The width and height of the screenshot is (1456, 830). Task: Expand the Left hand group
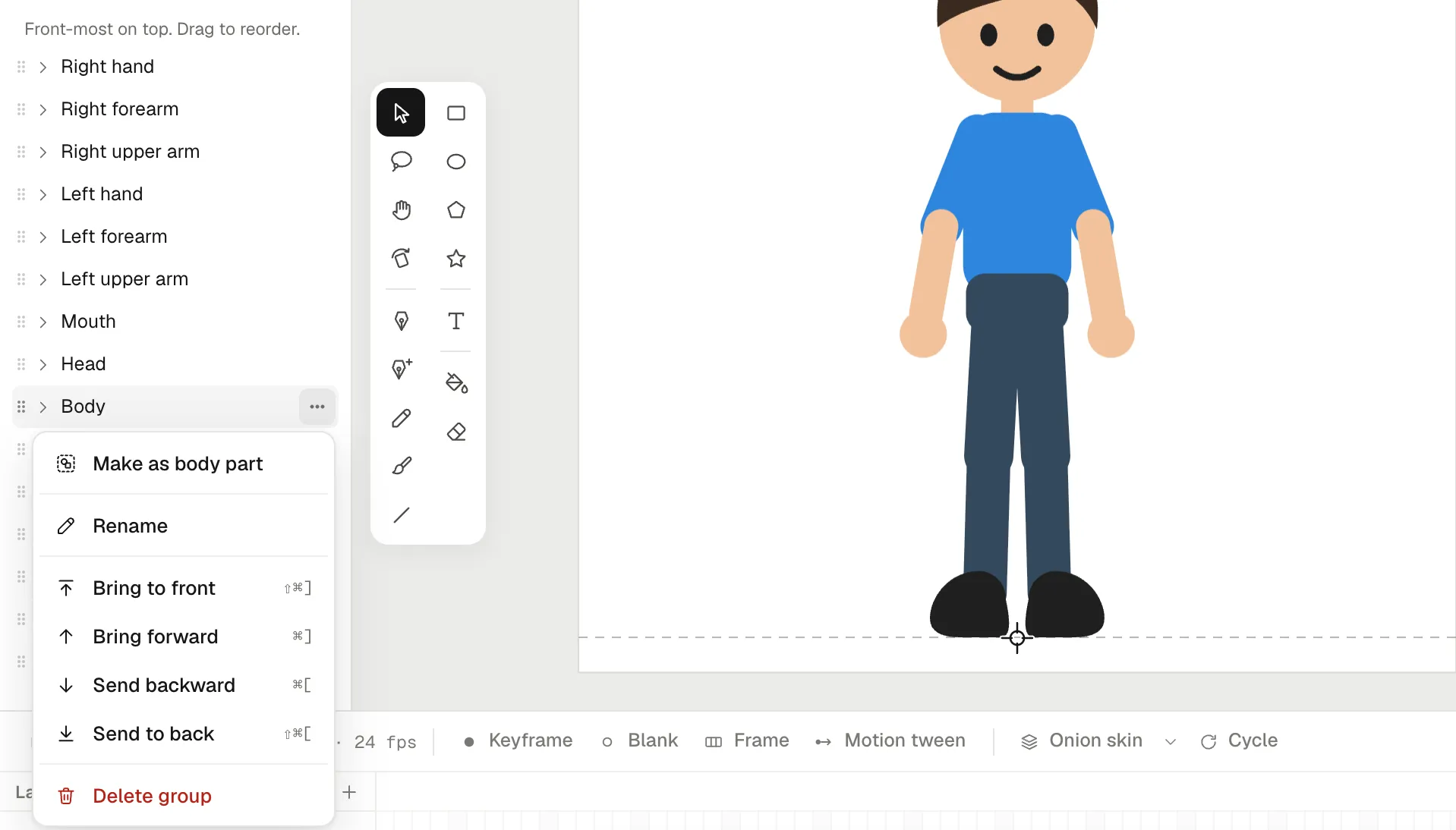(x=43, y=194)
